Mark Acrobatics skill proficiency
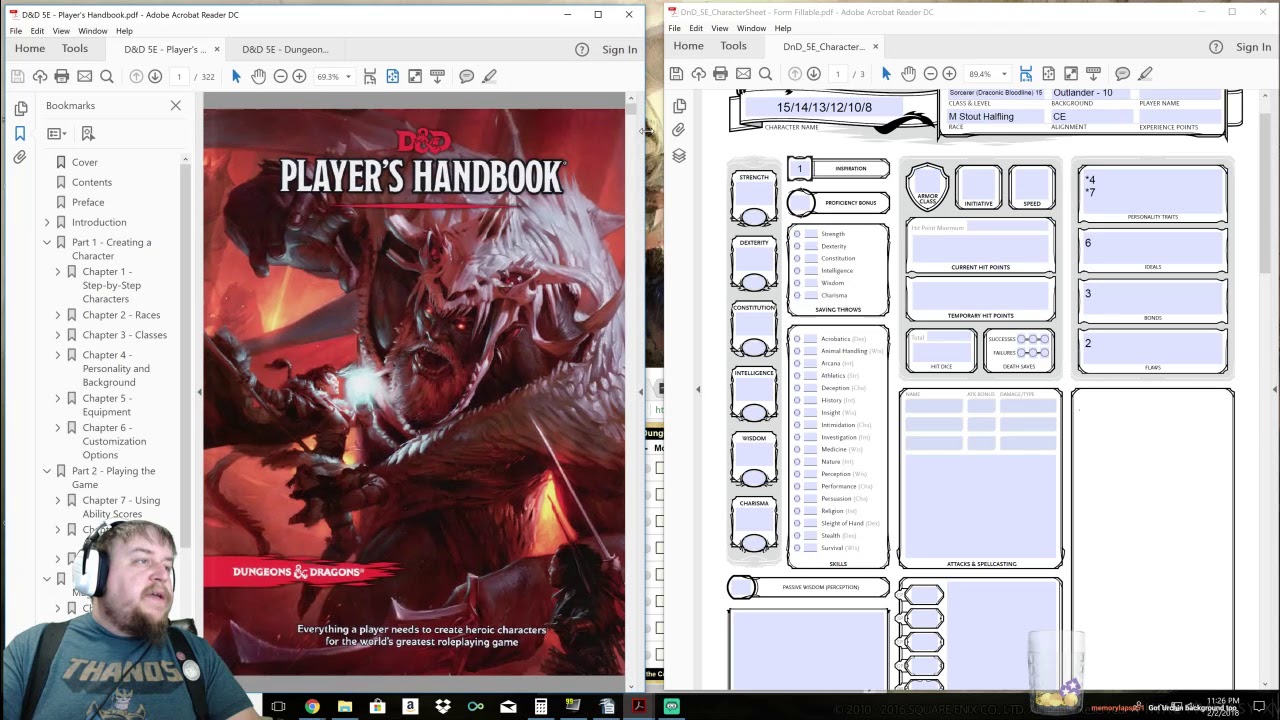The width and height of the screenshot is (1280, 720). tap(797, 339)
